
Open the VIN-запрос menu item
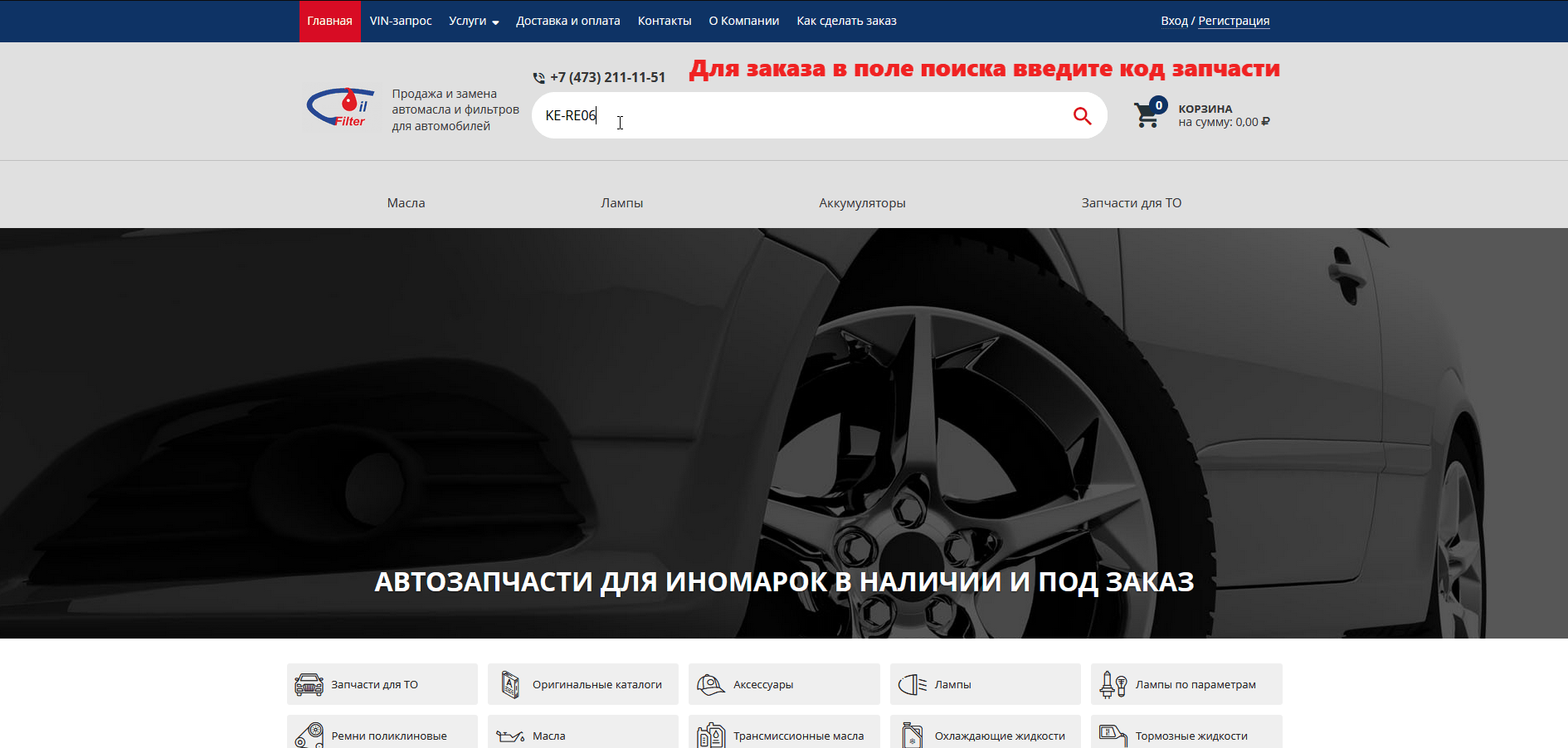click(401, 21)
